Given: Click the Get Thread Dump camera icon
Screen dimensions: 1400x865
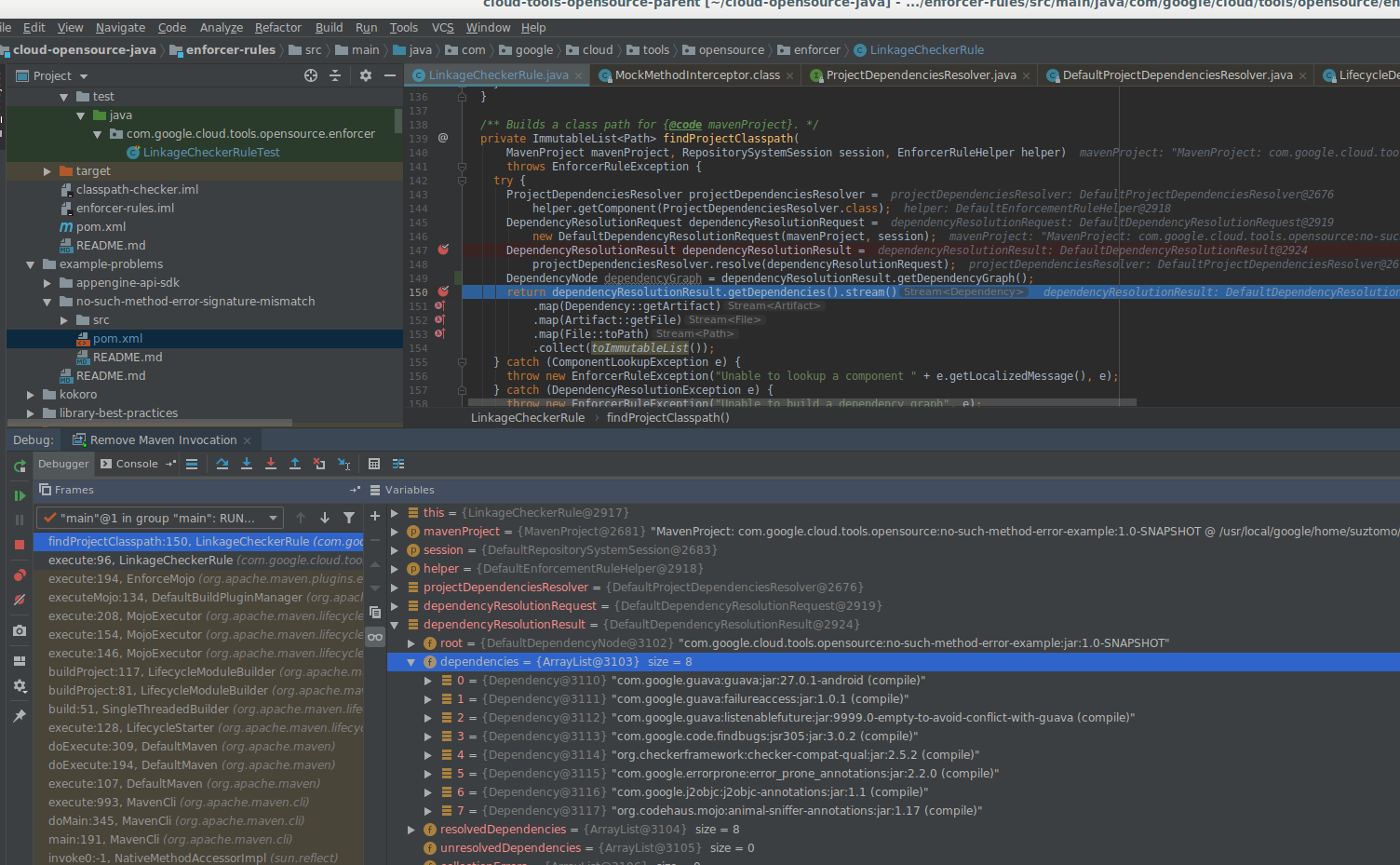Looking at the screenshot, I should 20,631.
